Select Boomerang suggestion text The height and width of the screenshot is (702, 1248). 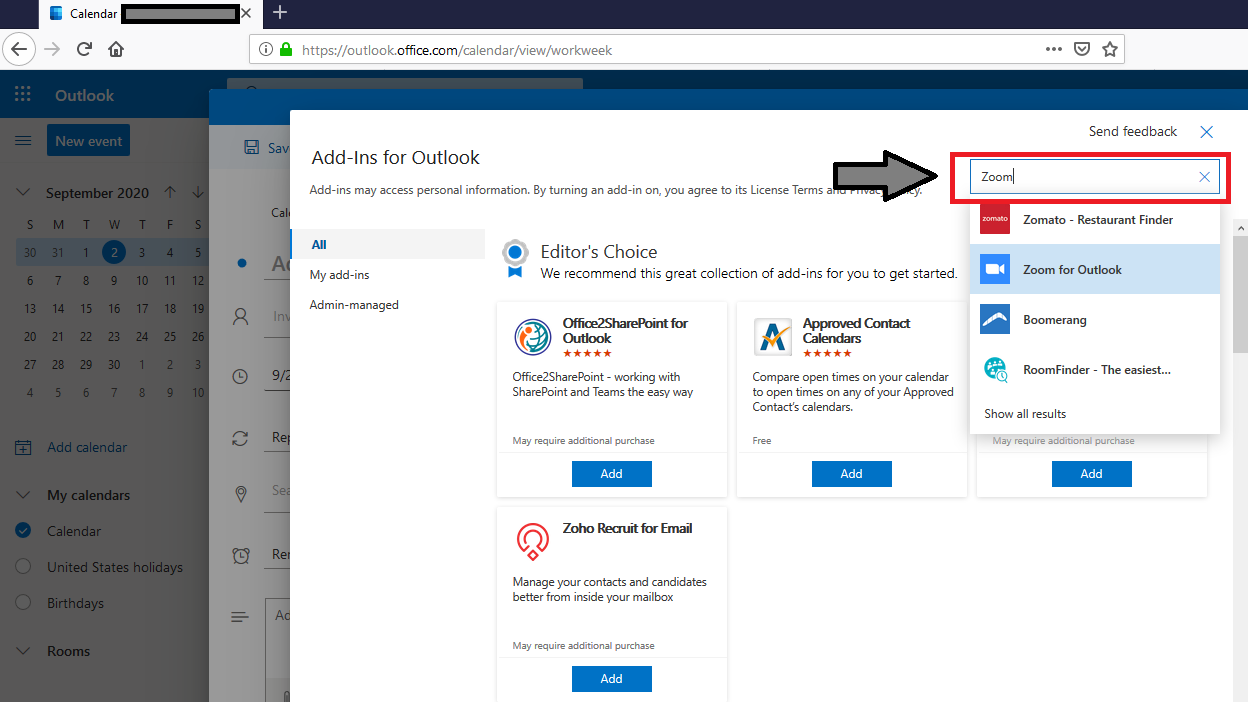click(x=1055, y=320)
